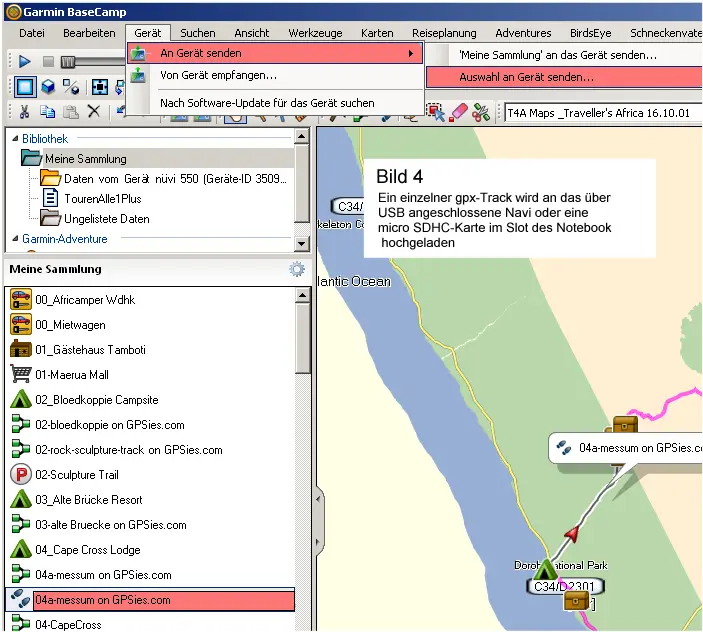
Task: Select the divide track scissors tool
Action: coord(481,112)
